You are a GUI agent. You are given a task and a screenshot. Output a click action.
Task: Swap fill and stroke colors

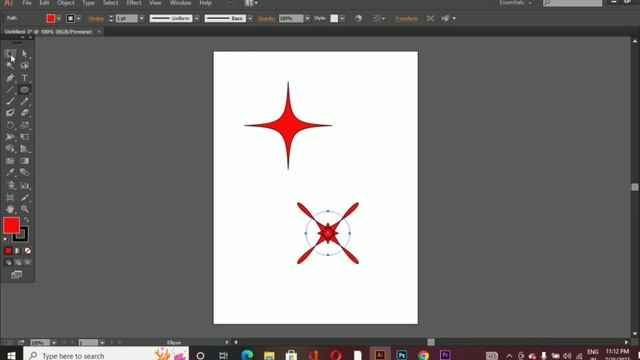27,220
